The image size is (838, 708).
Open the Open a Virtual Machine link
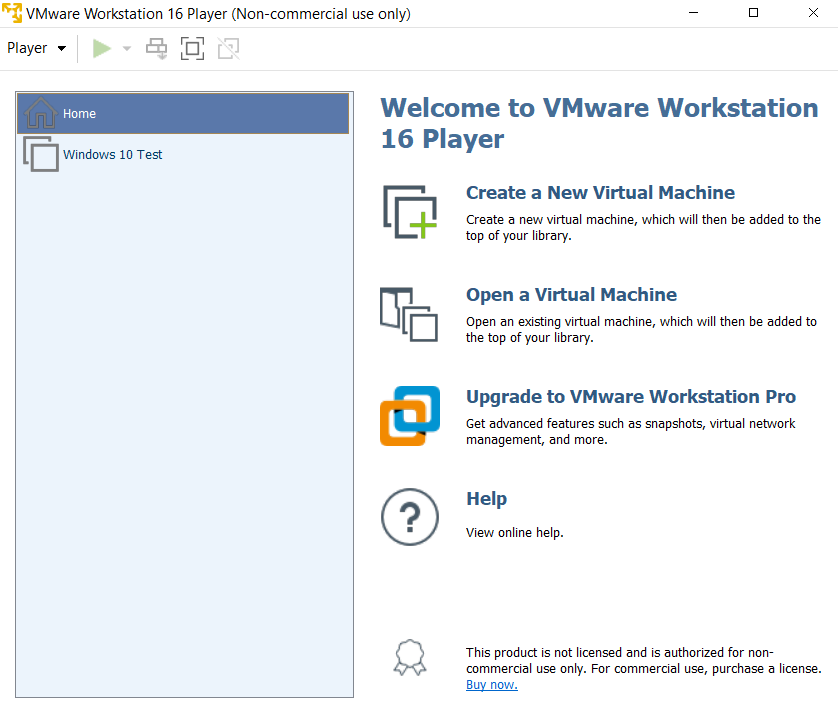(571, 294)
